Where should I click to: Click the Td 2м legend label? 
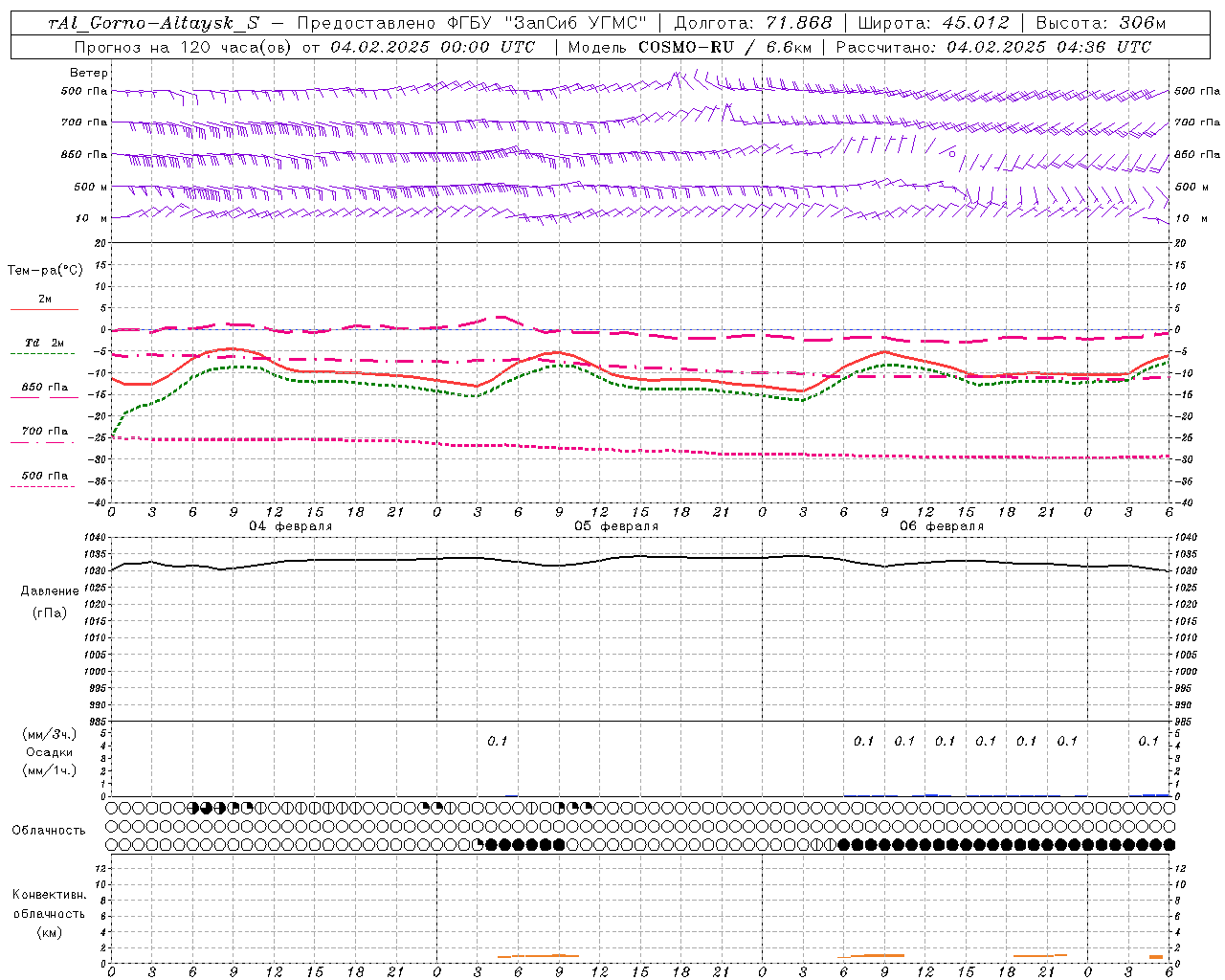pos(44,343)
